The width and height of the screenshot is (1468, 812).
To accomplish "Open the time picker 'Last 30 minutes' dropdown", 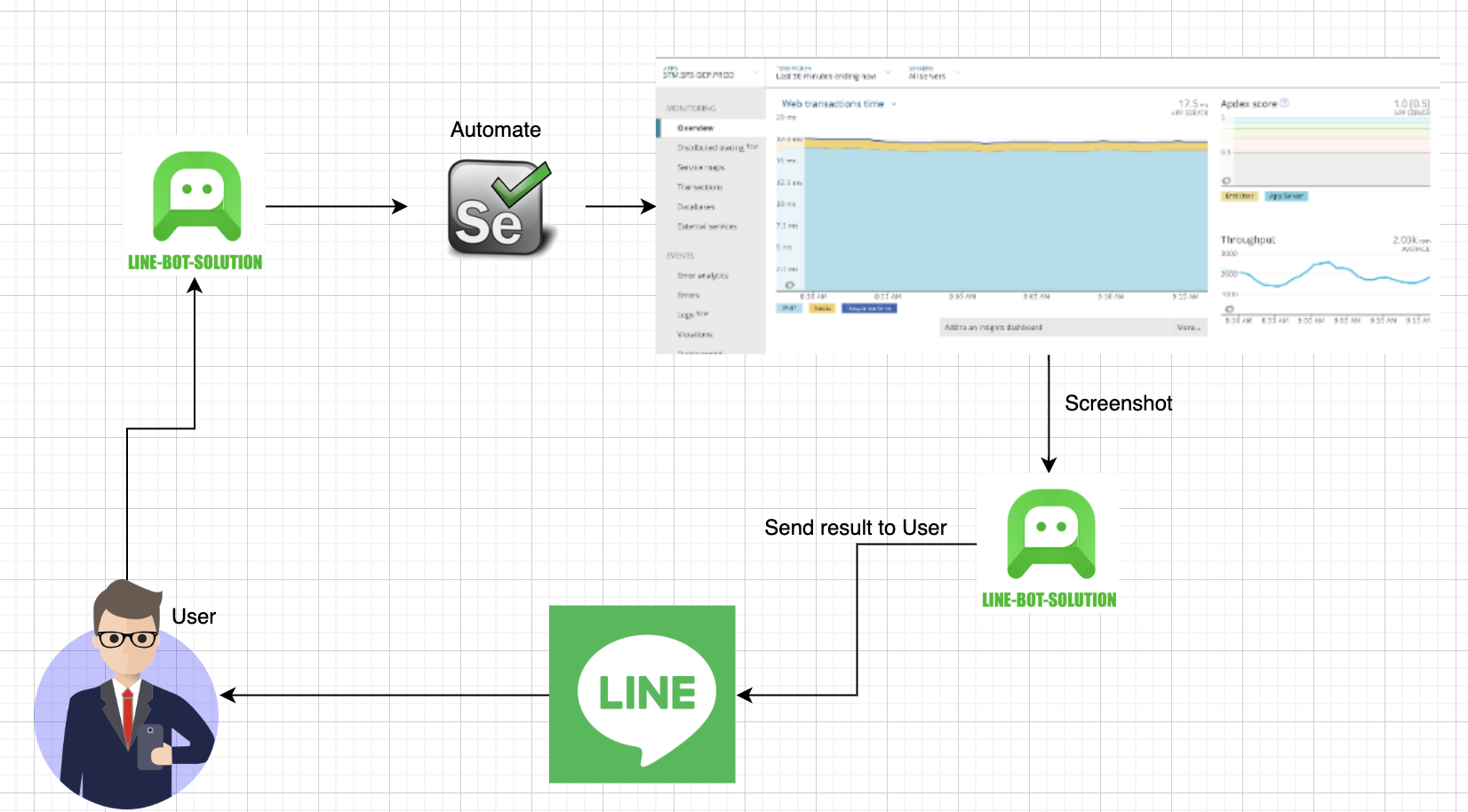I will [832, 73].
